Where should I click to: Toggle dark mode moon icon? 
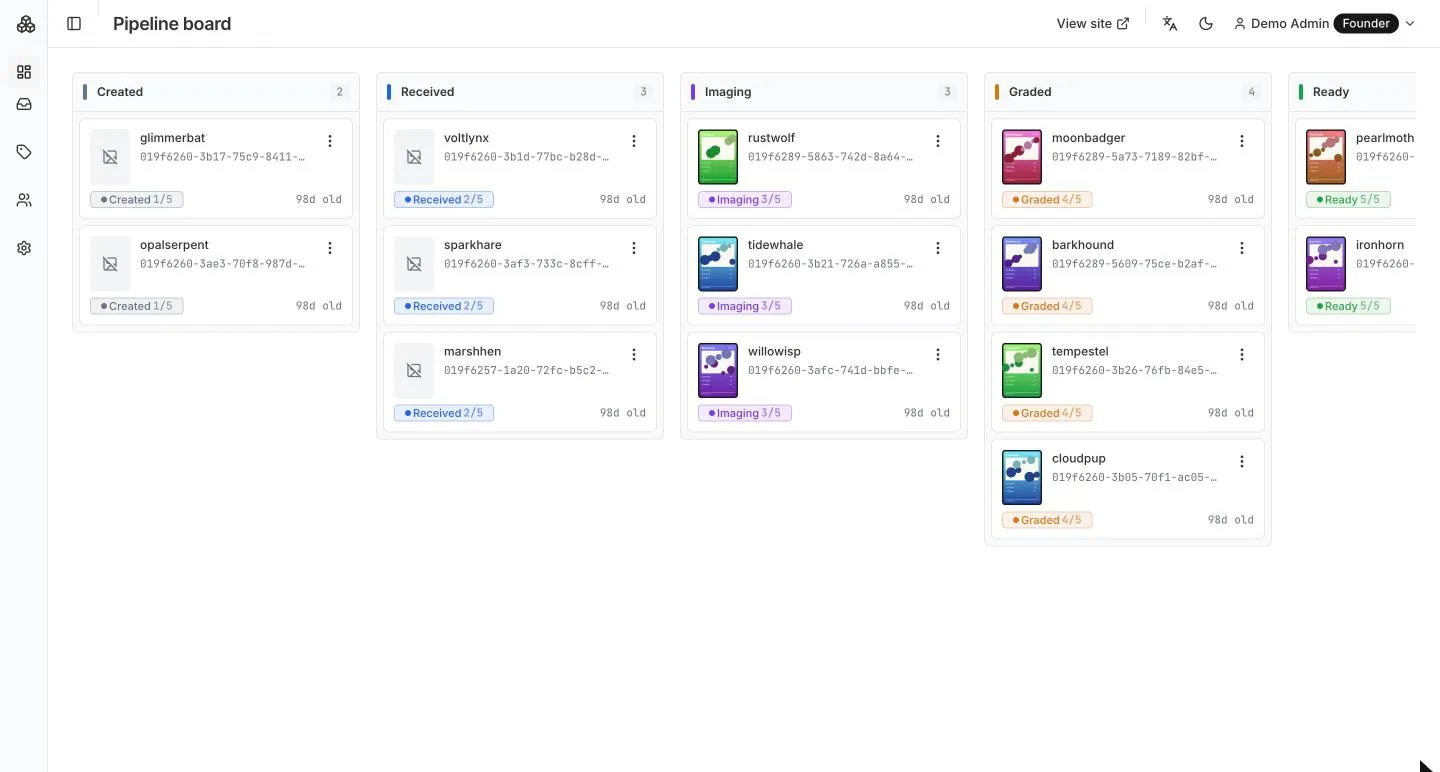[1206, 24]
